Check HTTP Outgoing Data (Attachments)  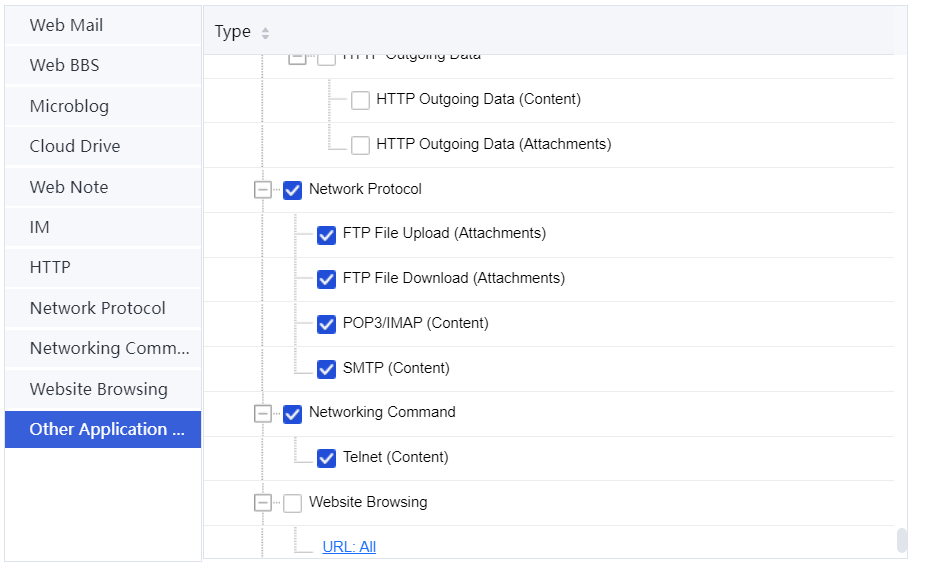pos(360,145)
